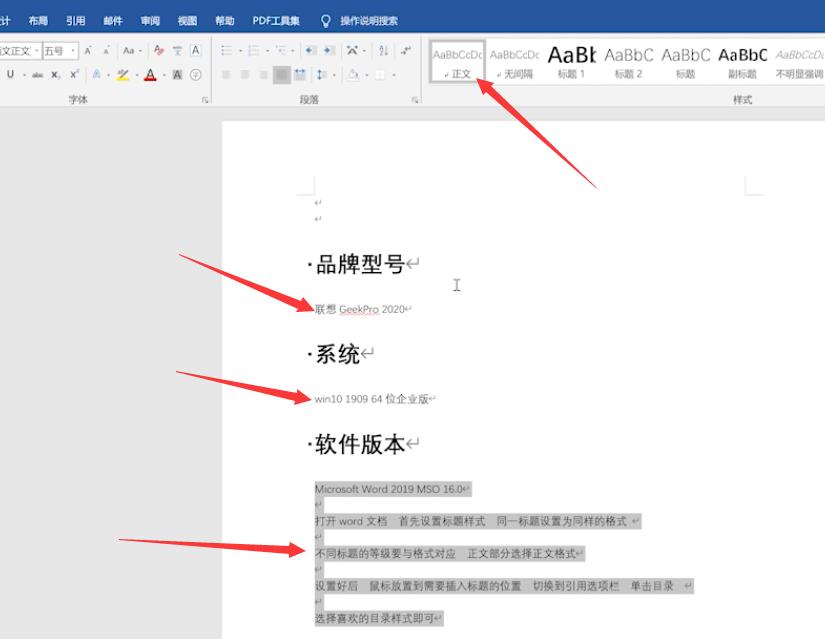Apply paragraph borders
This screenshot has width=825, height=639.
(380, 75)
